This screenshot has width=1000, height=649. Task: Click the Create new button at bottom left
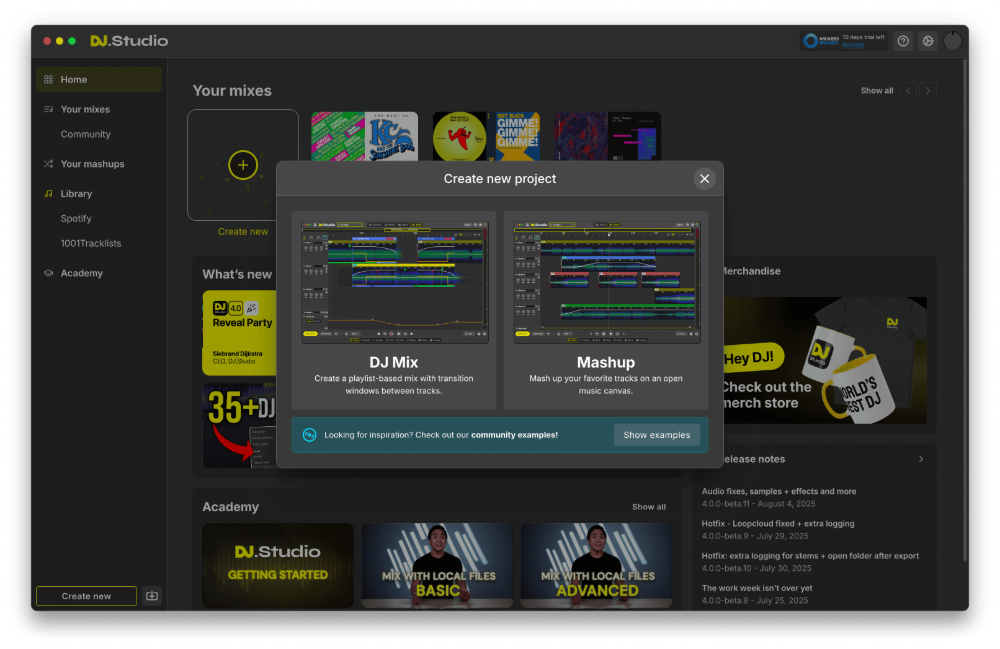pyautogui.click(x=86, y=595)
